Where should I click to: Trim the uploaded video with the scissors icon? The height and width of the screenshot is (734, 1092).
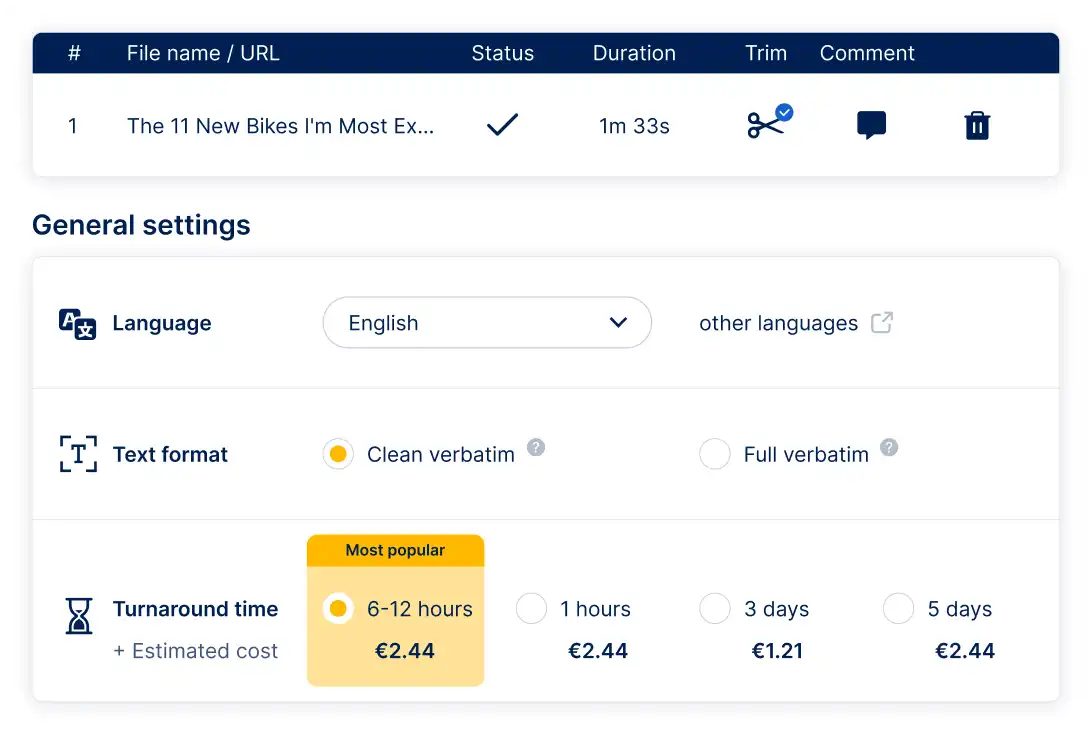[x=765, y=125]
